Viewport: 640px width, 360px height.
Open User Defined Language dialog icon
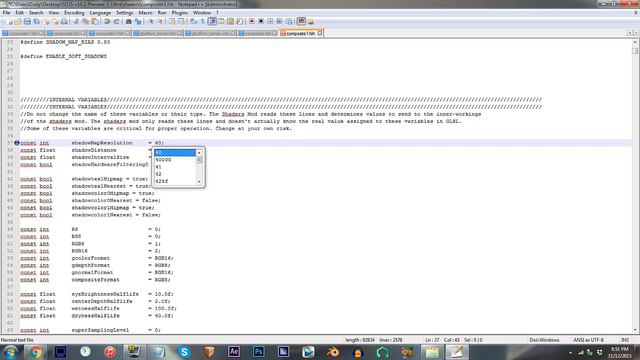(221, 21)
